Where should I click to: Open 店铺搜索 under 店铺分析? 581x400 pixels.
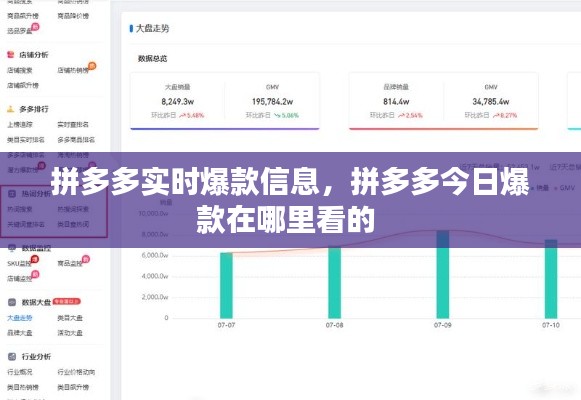pyautogui.click(x=20, y=70)
